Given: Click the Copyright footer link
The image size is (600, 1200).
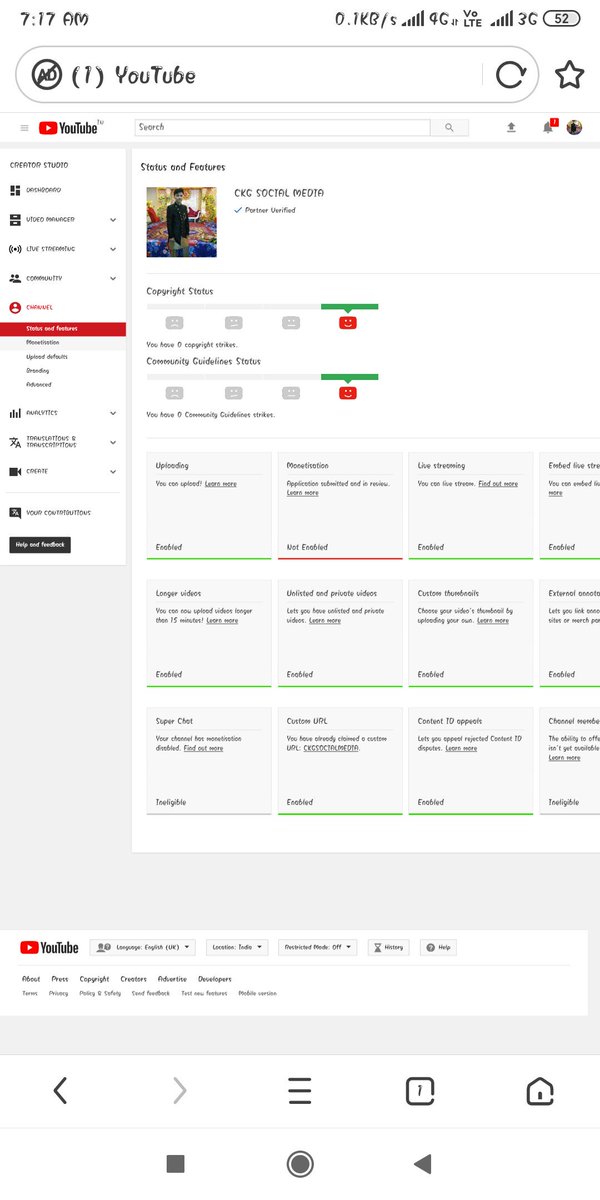Looking at the screenshot, I should [x=95, y=979].
